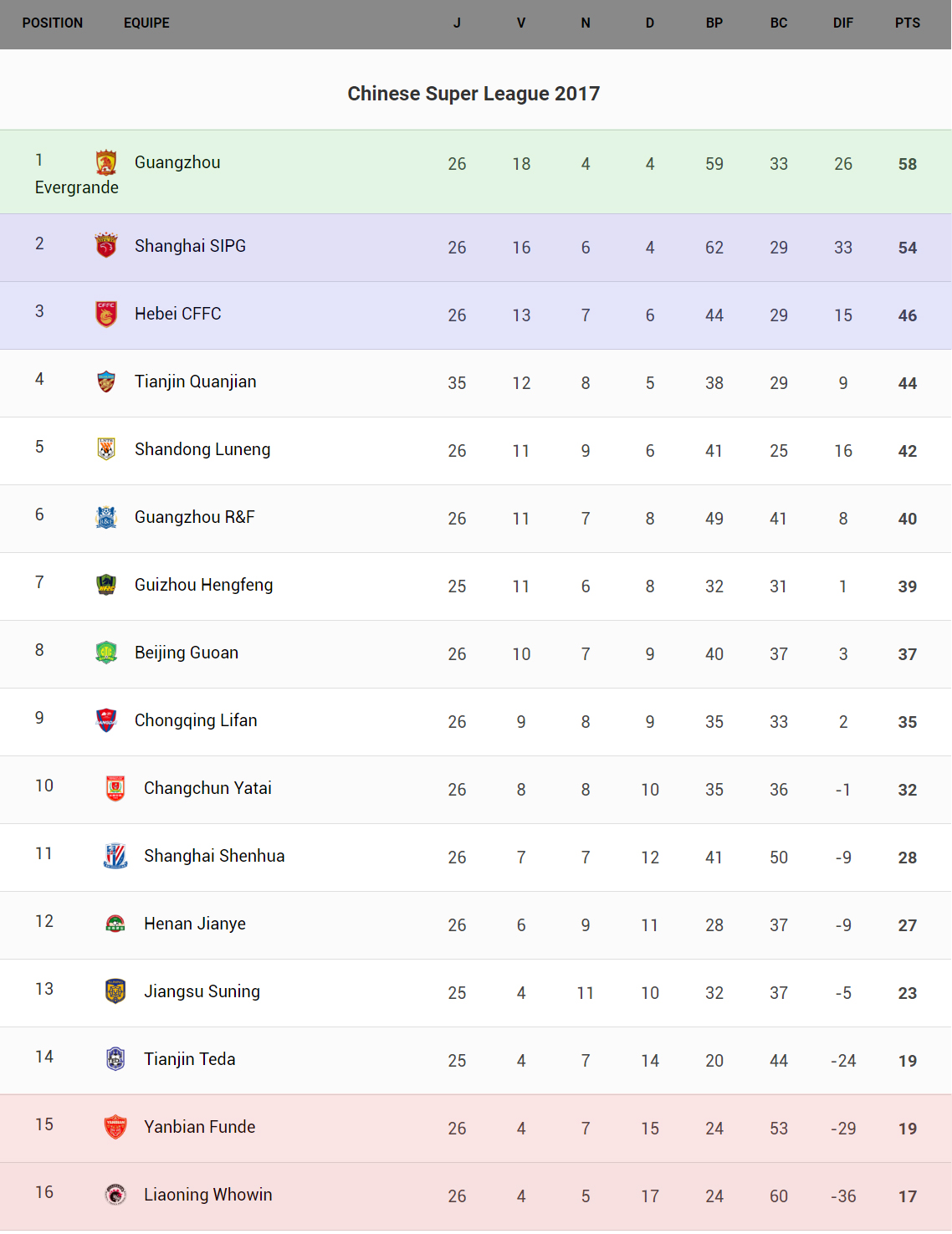Click the Hebei CFFC club badge
952x1234 pixels.
(x=106, y=314)
